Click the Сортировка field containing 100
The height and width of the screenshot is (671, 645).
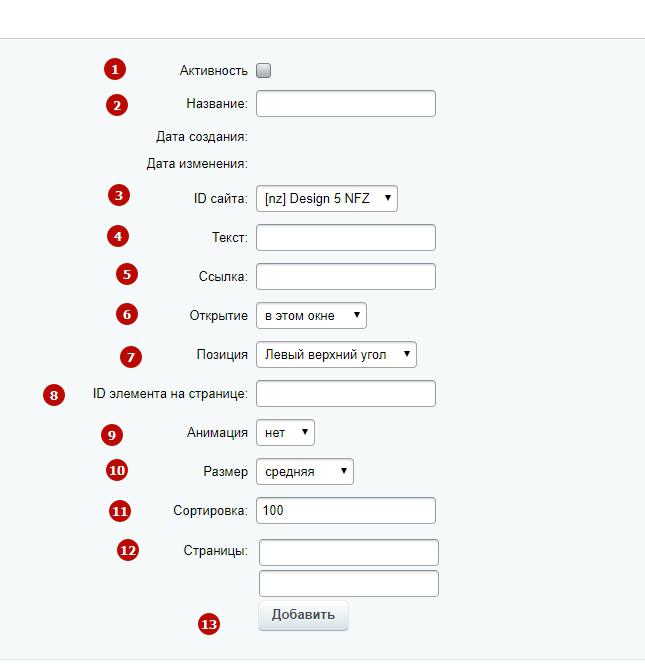[x=346, y=511]
